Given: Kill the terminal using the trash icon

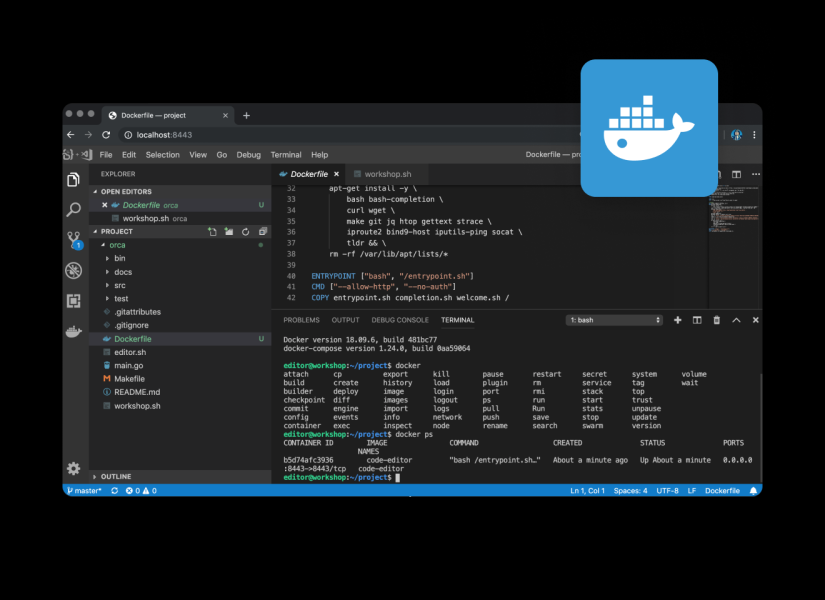Looking at the screenshot, I should [716, 319].
